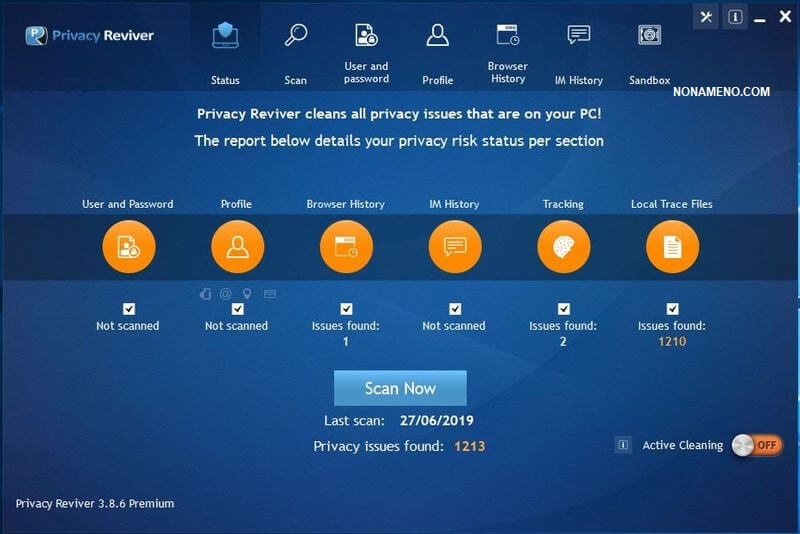Viewport: 800px width, 534px height.
Task: Close the Privacy Reviver window
Action: (x=785, y=17)
